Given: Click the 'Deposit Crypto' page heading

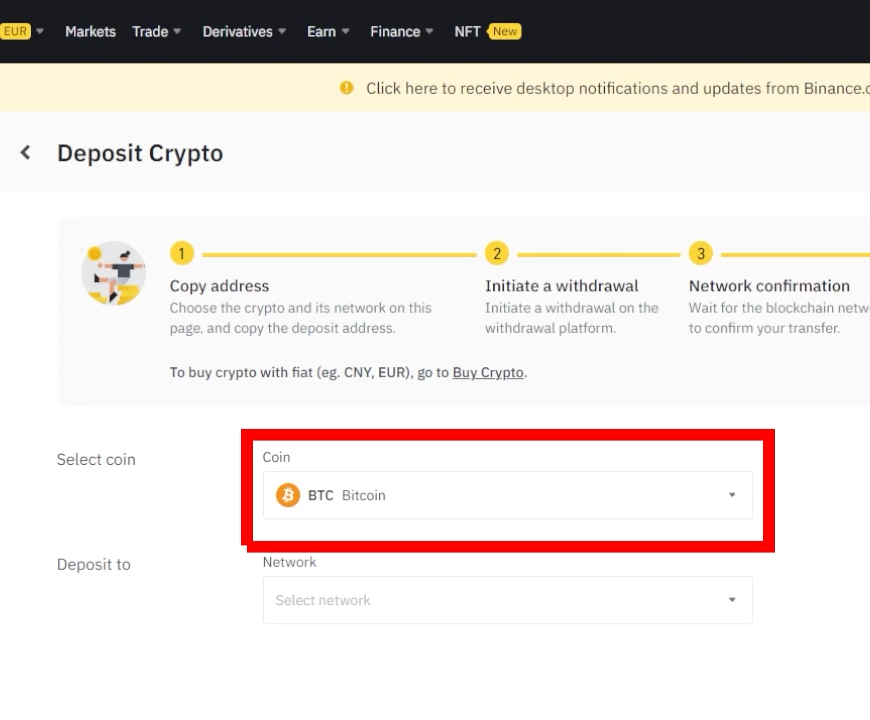Looking at the screenshot, I should [140, 153].
